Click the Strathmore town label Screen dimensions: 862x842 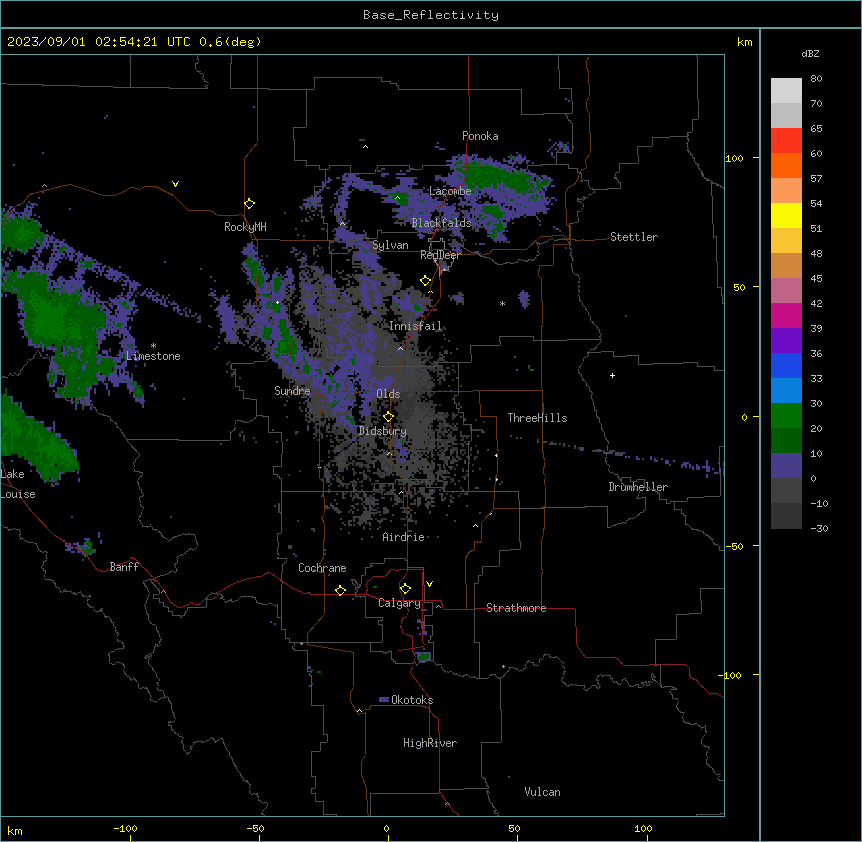(x=516, y=608)
